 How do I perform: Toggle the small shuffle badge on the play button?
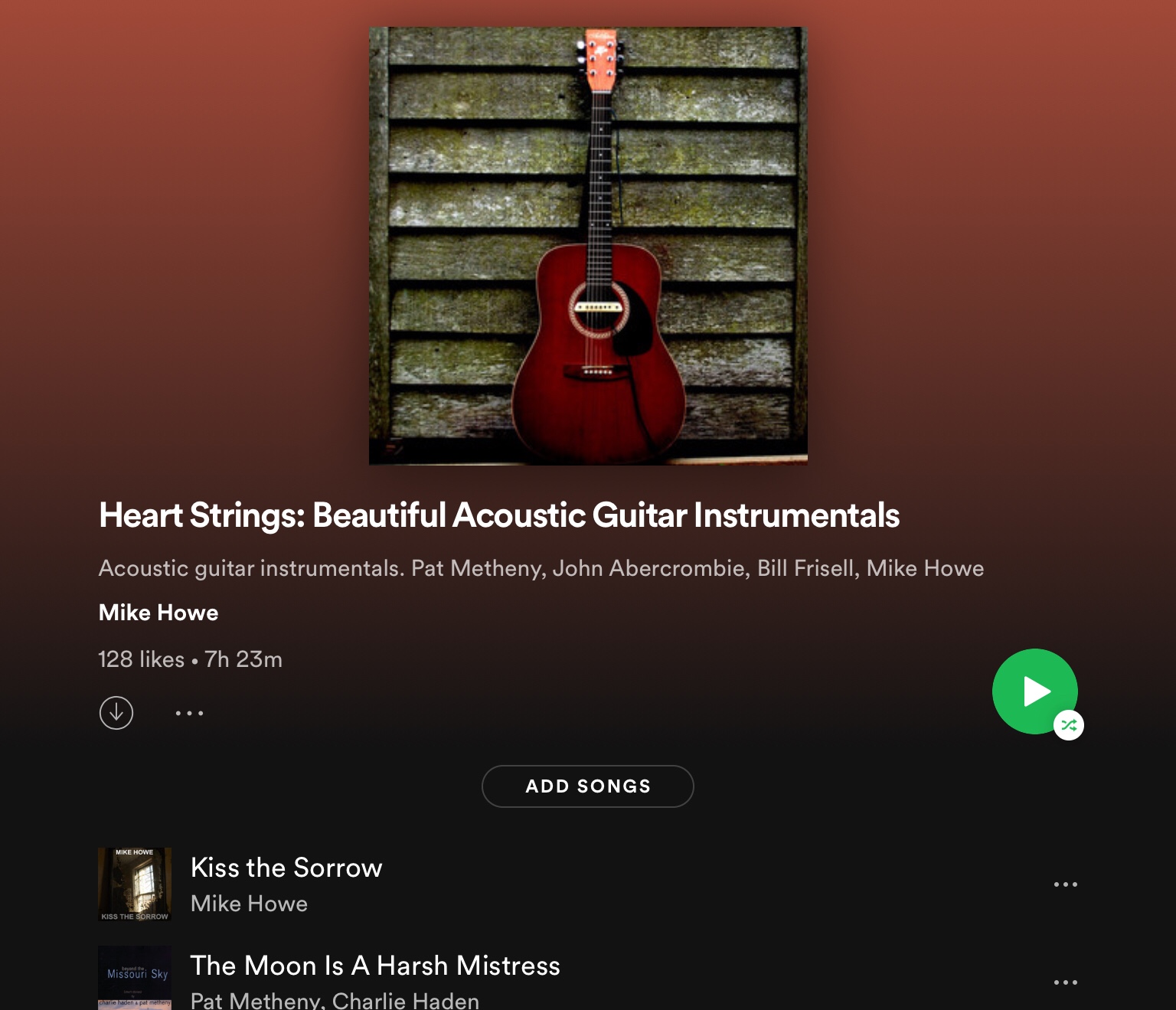pos(1069,725)
